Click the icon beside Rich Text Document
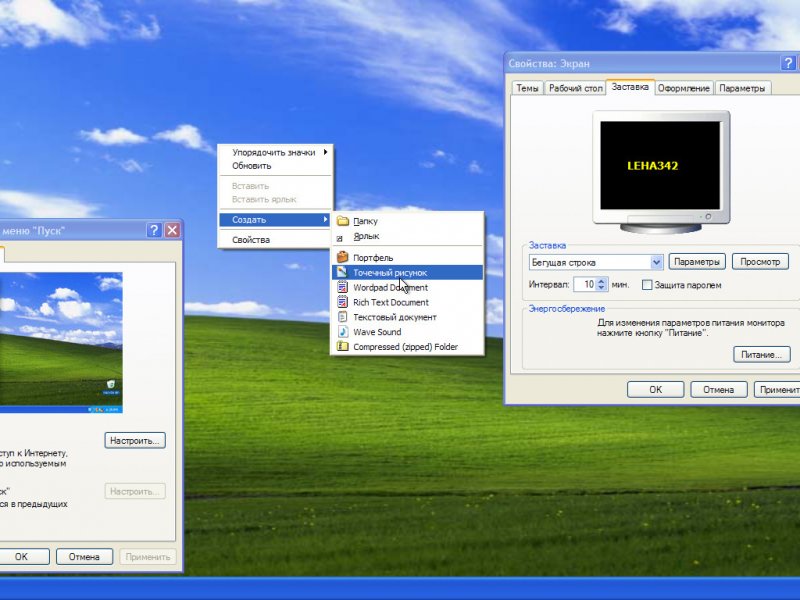 pos(343,302)
